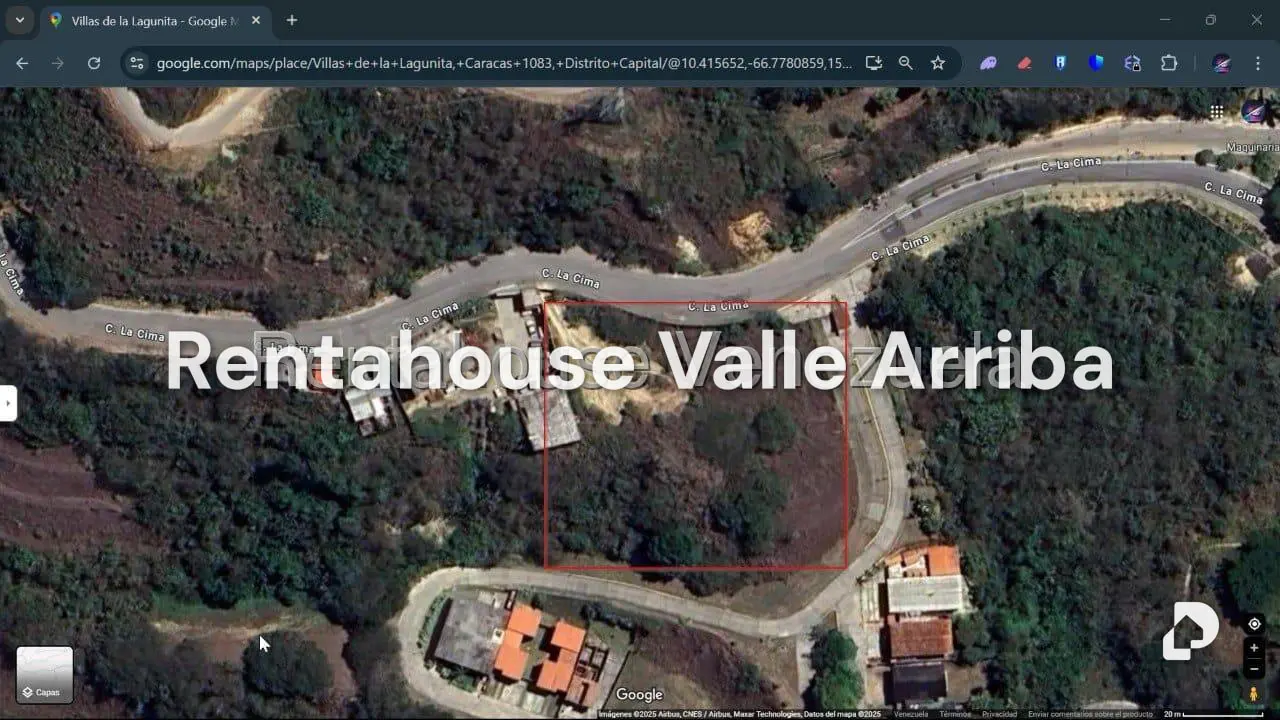Close the Villas de la Lagunita tab

(255, 20)
